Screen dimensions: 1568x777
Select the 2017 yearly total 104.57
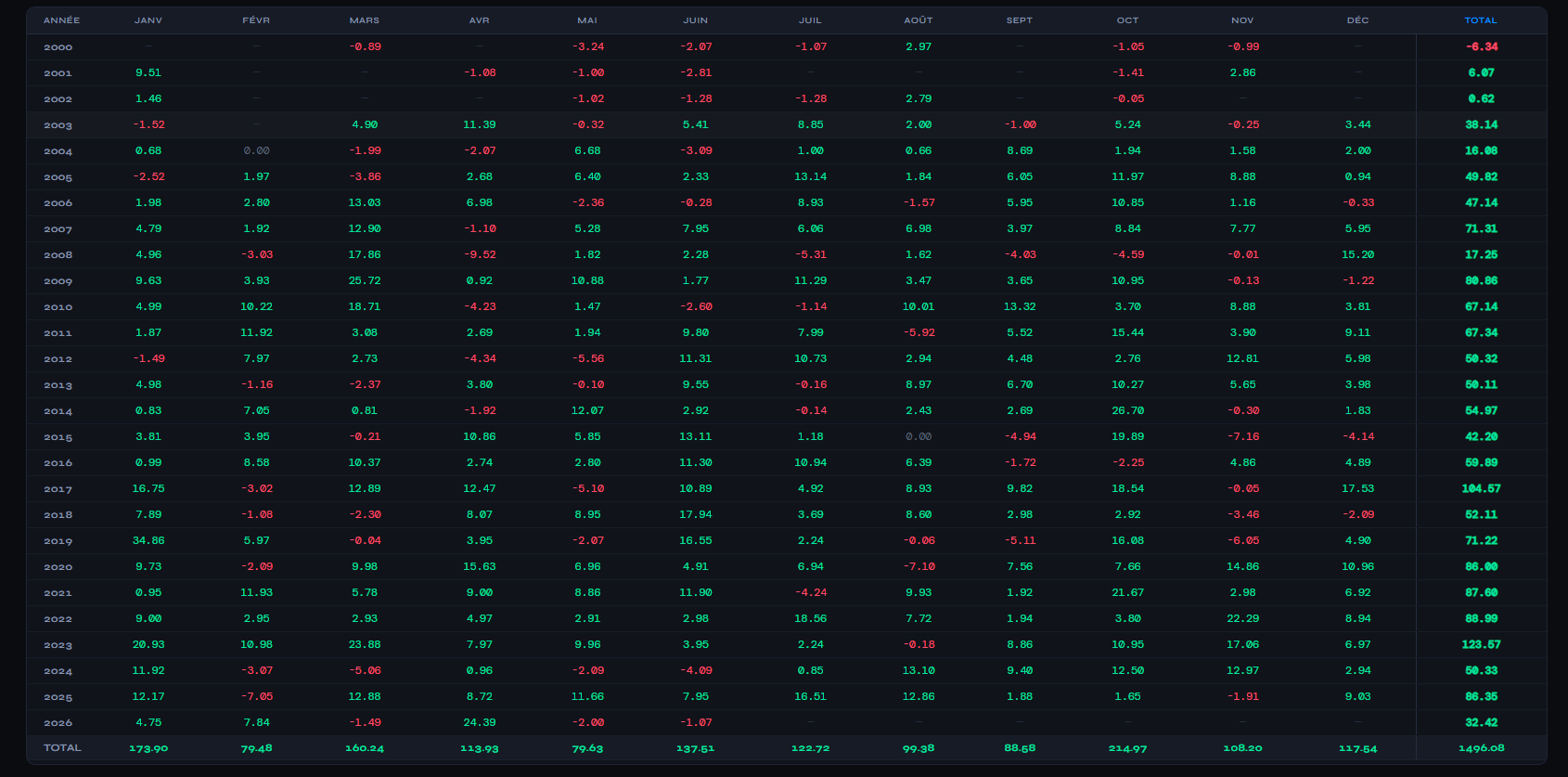(x=1481, y=488)
